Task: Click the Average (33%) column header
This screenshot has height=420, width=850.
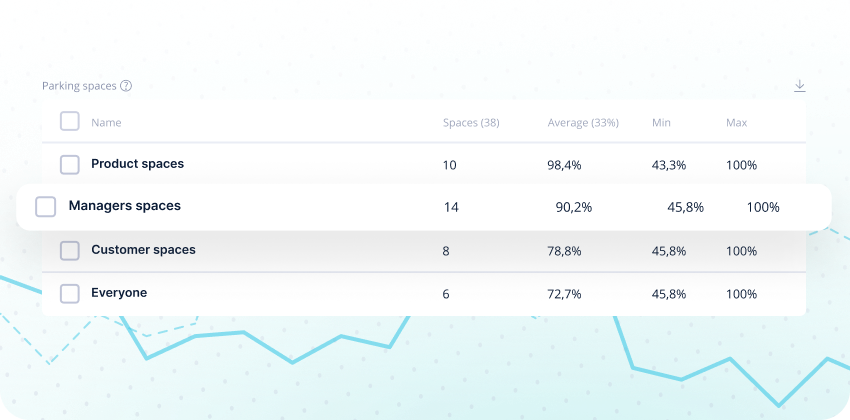Action: tap(583, 122)
